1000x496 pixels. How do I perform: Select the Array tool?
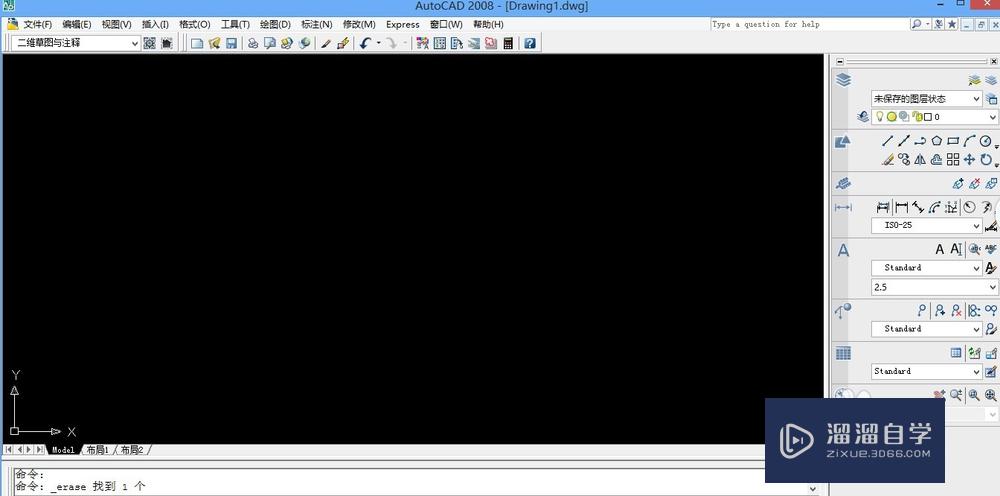953,159
